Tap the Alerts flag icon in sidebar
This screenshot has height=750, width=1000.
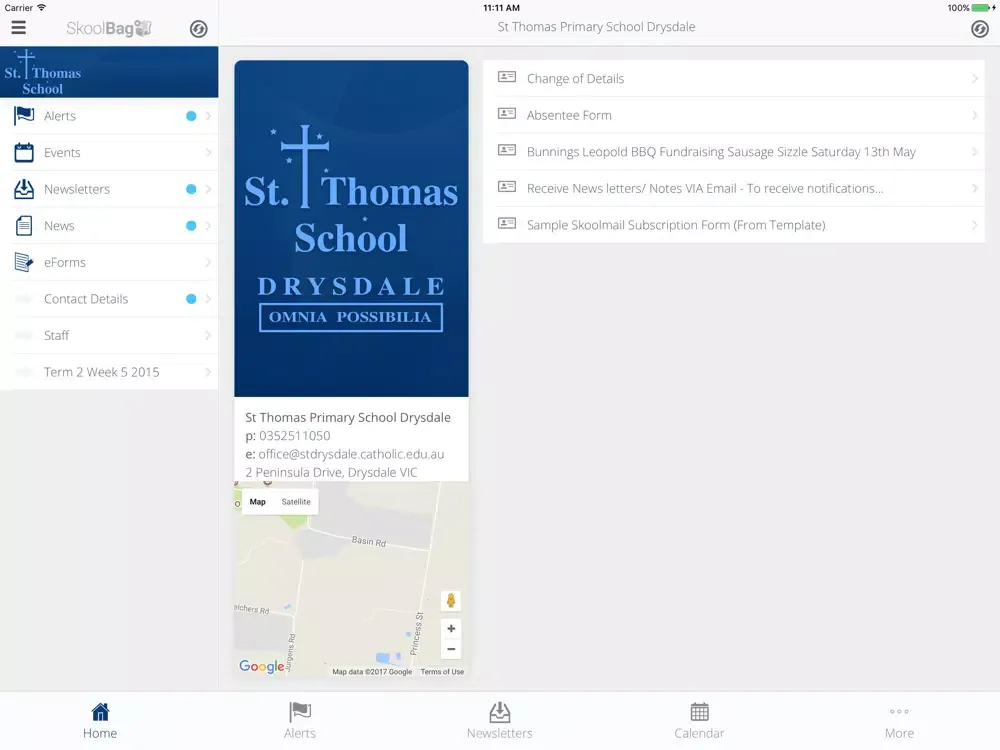[24, 115]
